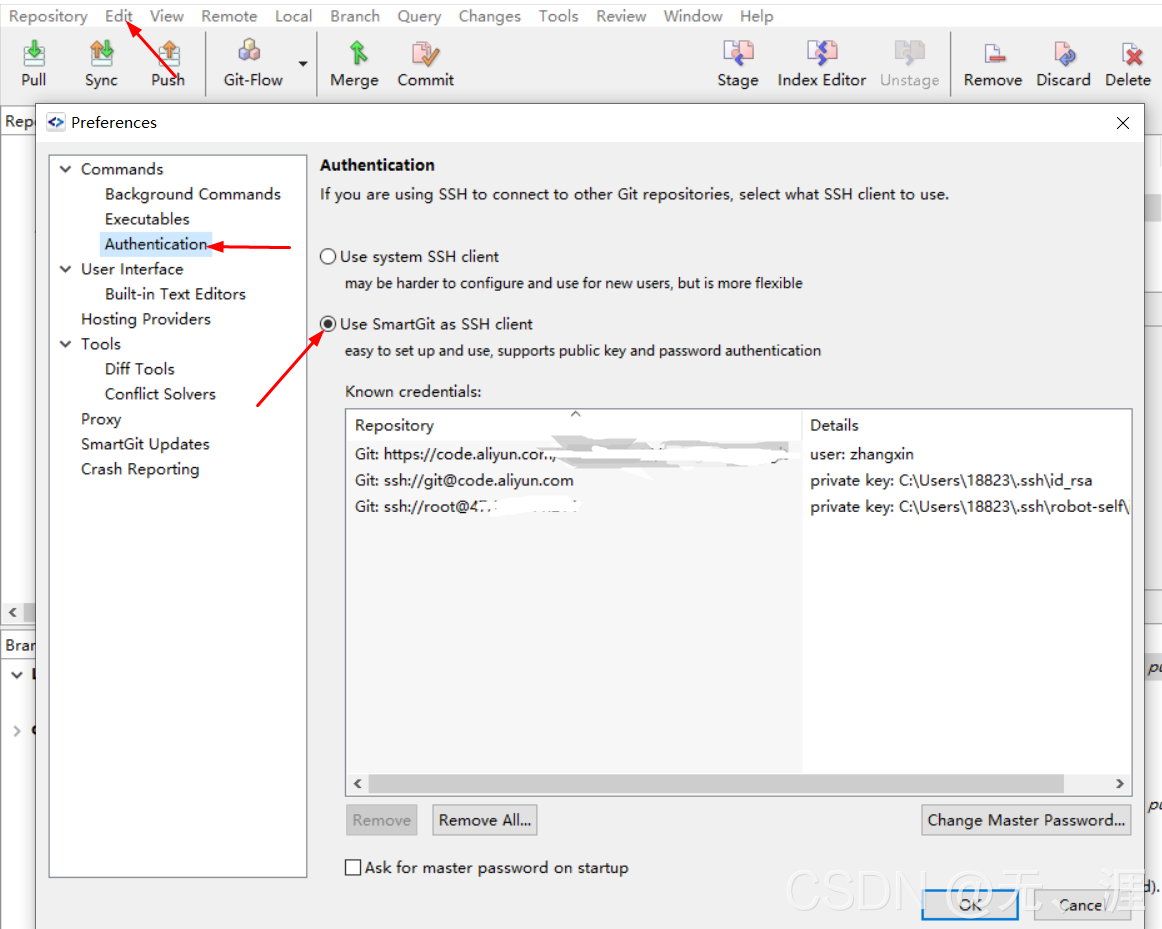Open the Tools menu

click(558, 16)
